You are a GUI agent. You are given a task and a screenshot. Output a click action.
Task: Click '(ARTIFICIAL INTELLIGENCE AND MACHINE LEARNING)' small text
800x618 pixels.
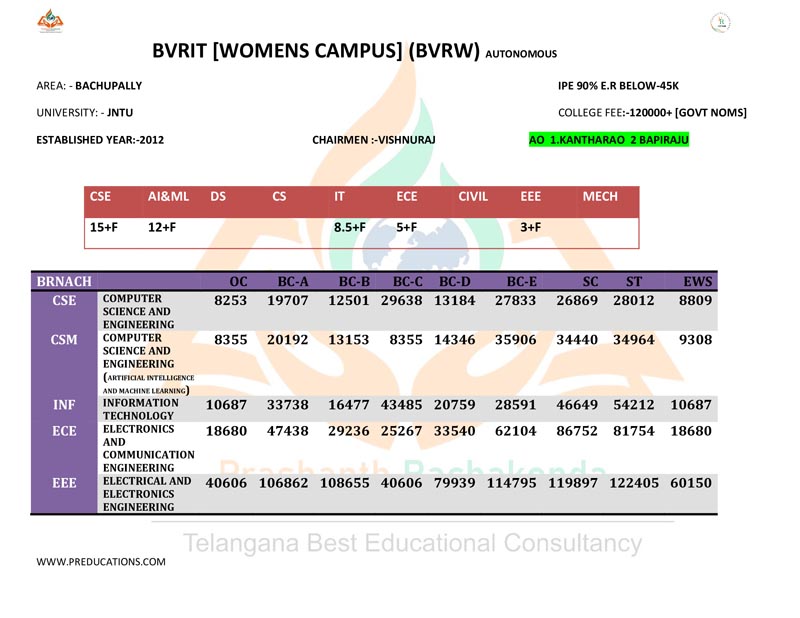[x=148, y=384]
